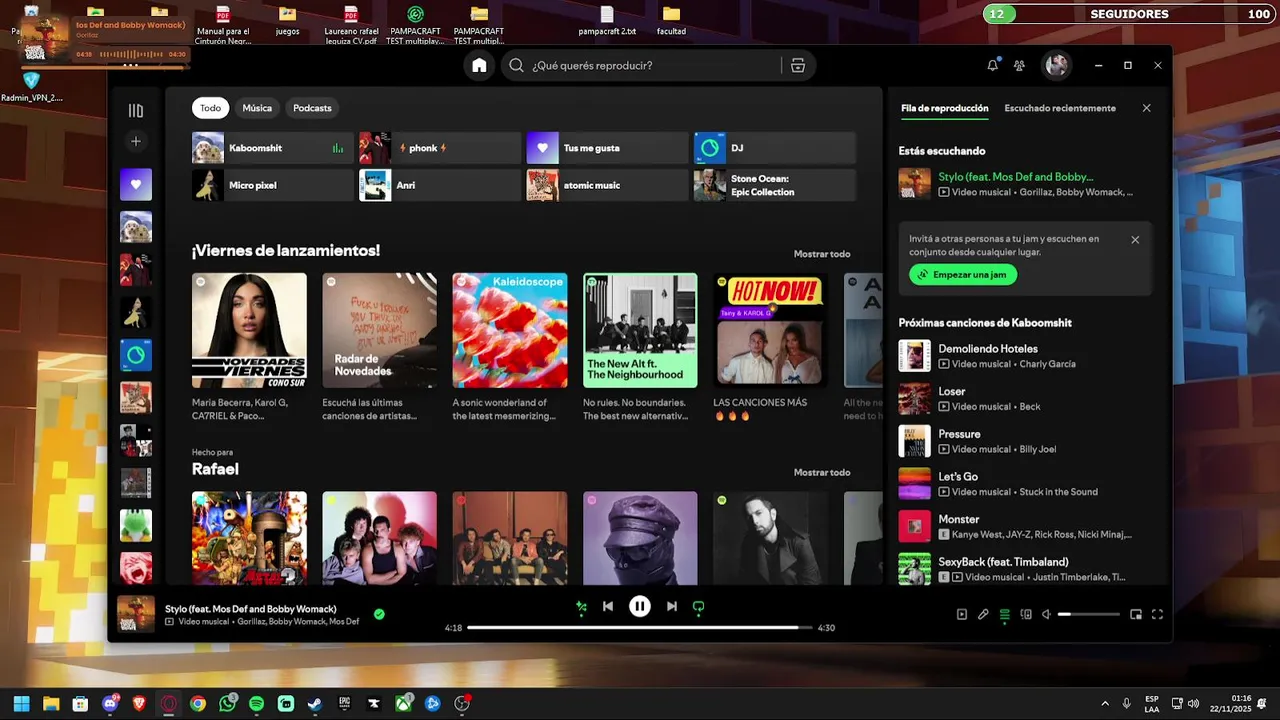1280x720 pixels.
Task: Open Discord from the taskbar
Action: (x=110, y=704)
